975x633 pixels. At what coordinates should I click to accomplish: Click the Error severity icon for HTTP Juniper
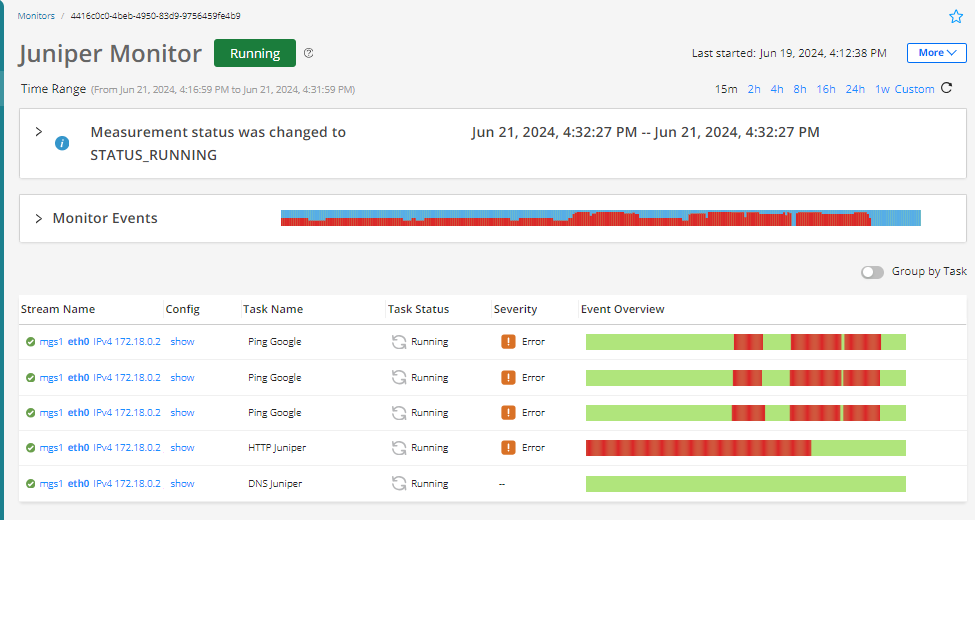[x=508, y=448]
